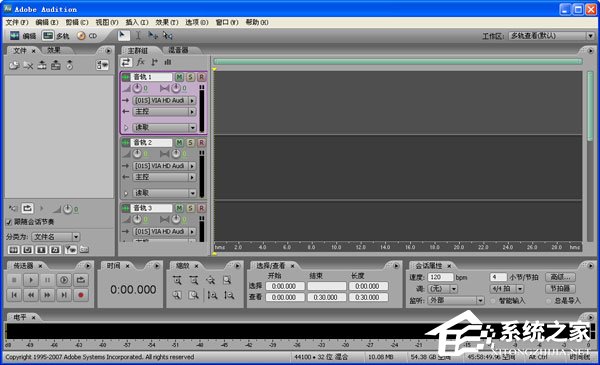Go to end with transport button
Viewport: 600px width, 365px height.
tap(64, 295)
